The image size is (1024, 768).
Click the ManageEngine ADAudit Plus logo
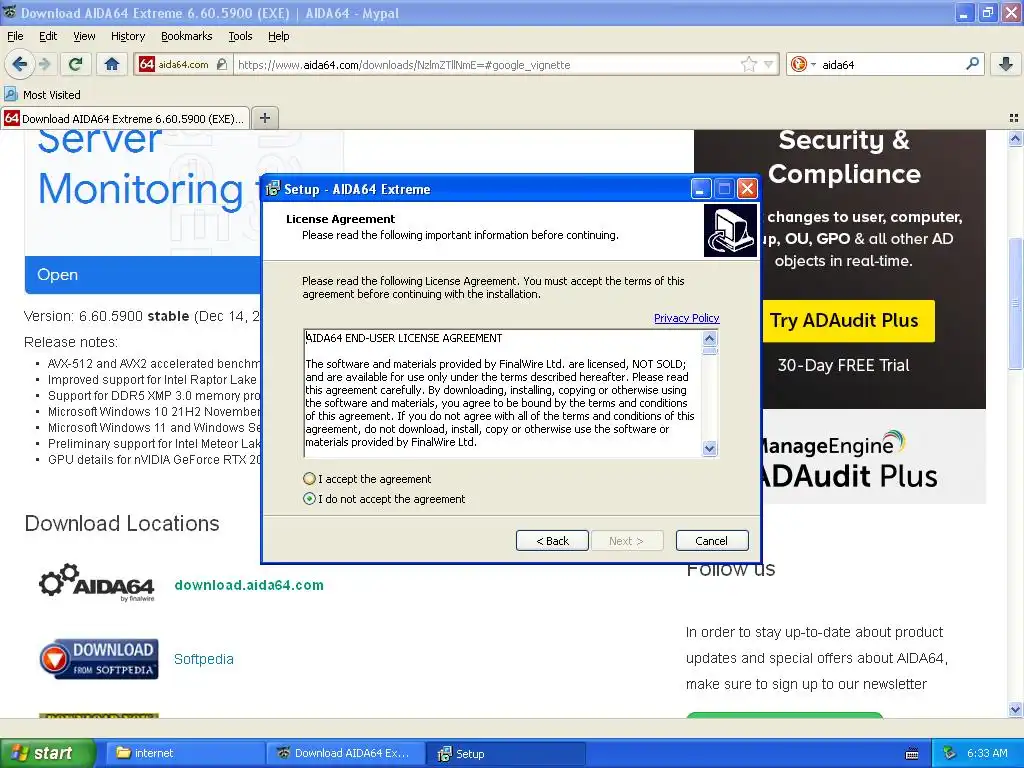(849, 460)
